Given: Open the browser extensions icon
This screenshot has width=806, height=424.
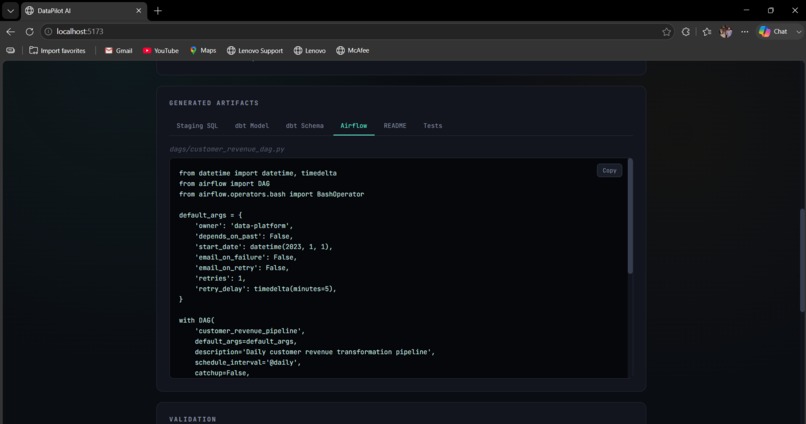Looking at the screenshot, I should pyautogui.click(x=686, y=32).
